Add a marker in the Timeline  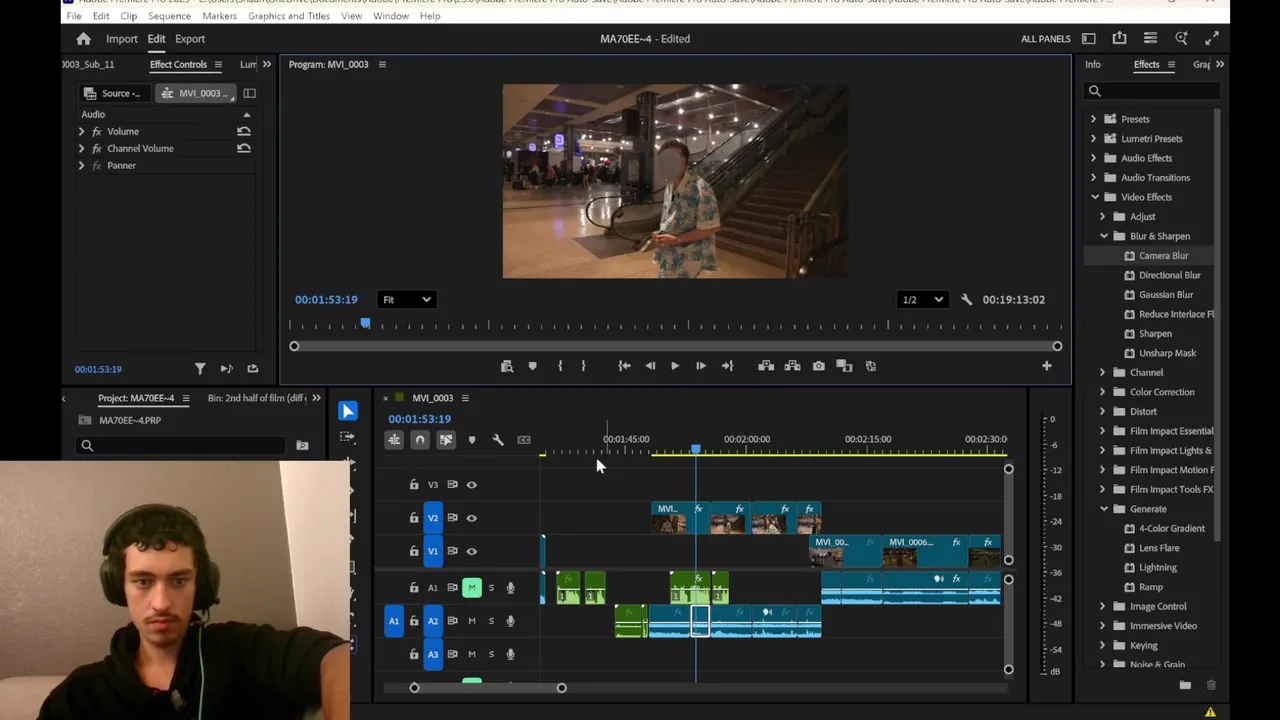[472, 440]
